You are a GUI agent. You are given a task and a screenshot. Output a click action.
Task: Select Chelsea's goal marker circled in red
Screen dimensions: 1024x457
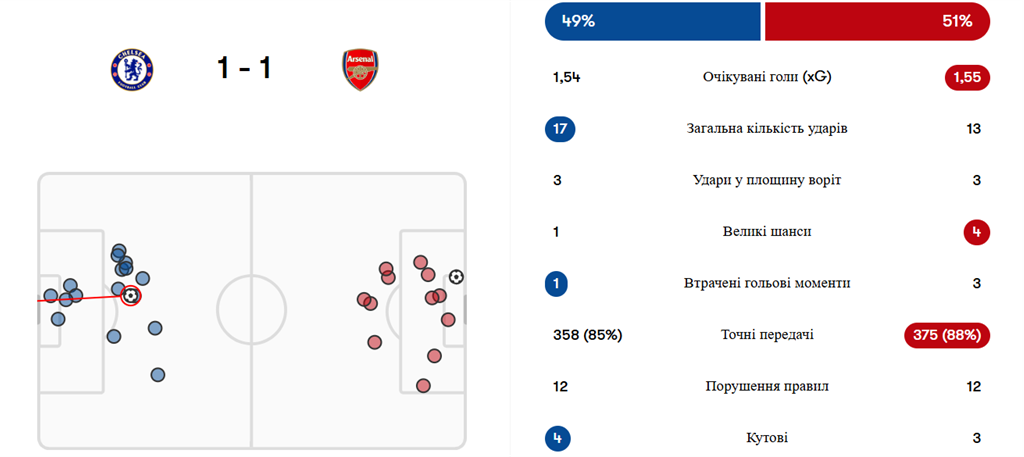coord(130,295)
